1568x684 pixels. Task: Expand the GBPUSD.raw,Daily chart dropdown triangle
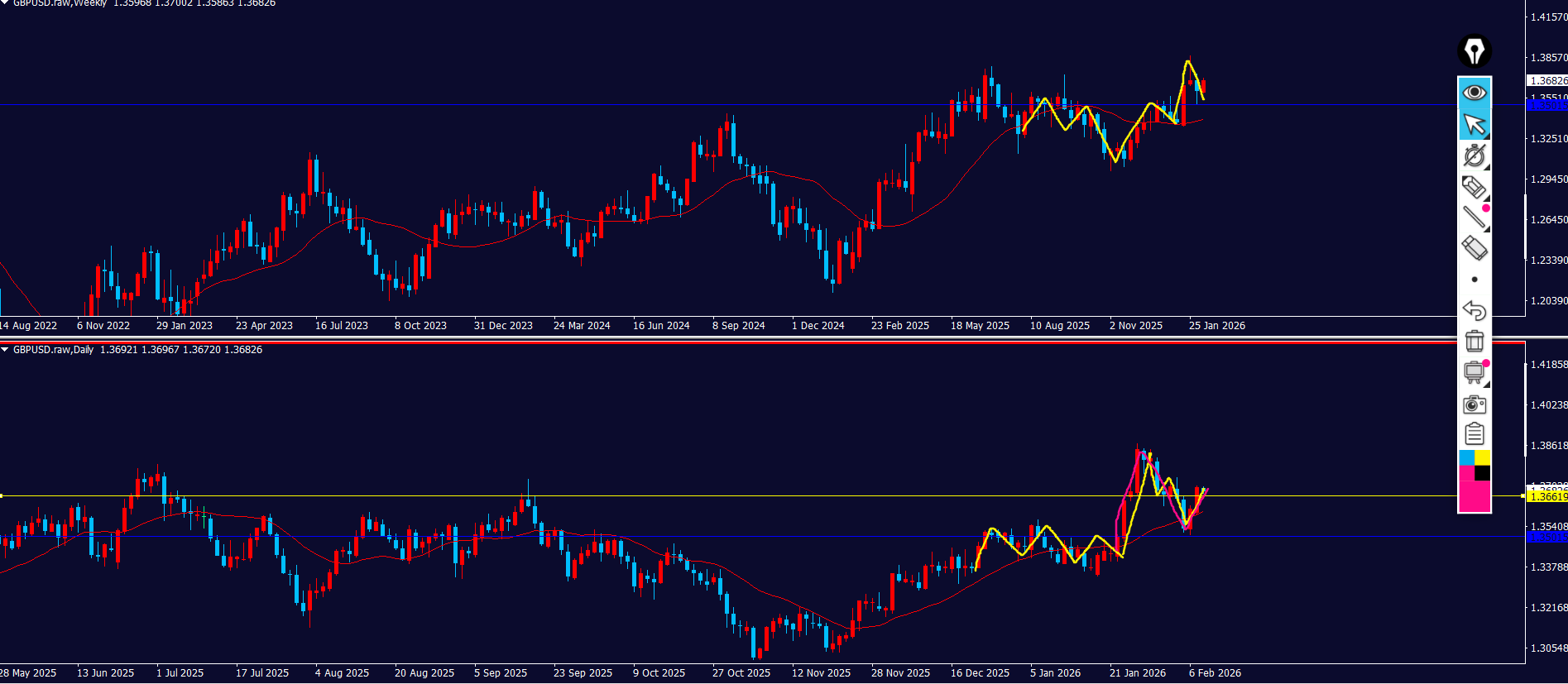(x=5, y=350)
